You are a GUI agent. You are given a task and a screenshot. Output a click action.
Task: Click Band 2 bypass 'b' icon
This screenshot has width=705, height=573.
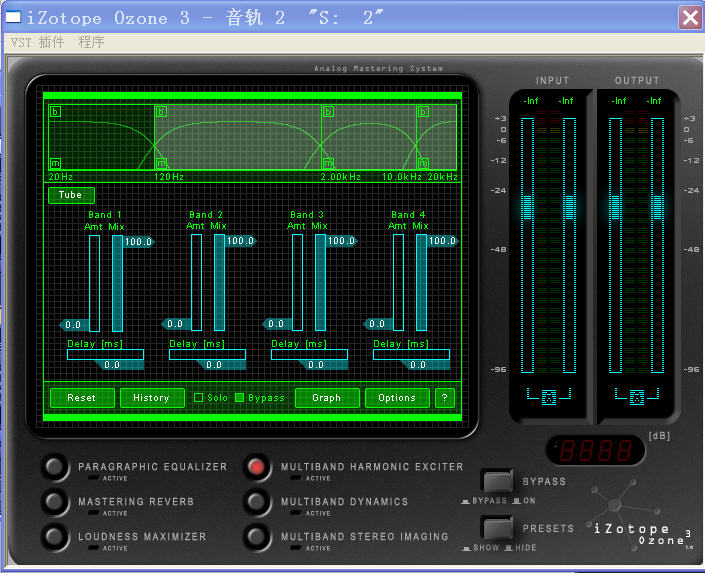pos(161,112)
